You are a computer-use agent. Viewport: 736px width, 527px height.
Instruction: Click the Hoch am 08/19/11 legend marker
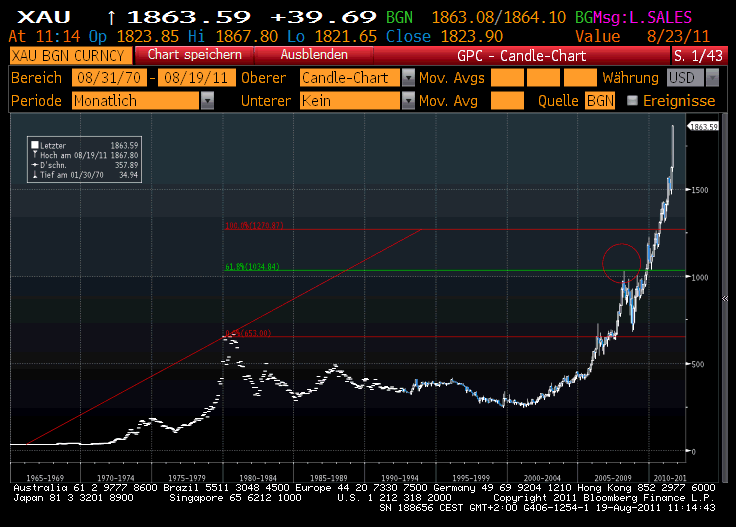(35, 155)
